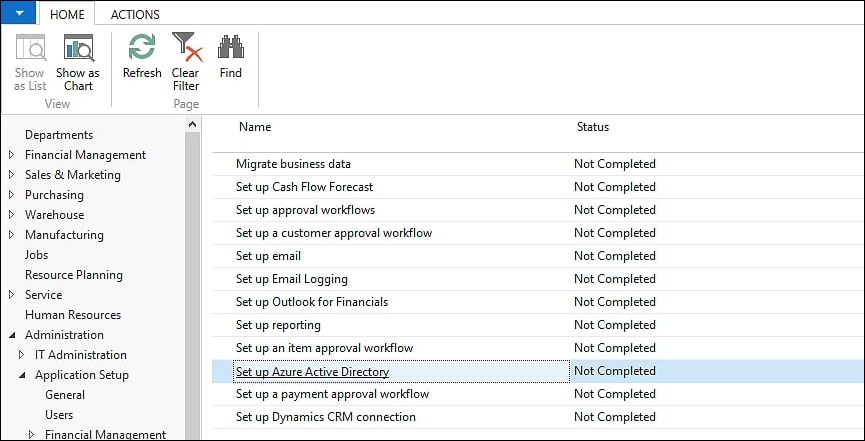Click the Refresh icon
Image resolution: width=865 pixels, height=441 pixels.
(142, 47)
